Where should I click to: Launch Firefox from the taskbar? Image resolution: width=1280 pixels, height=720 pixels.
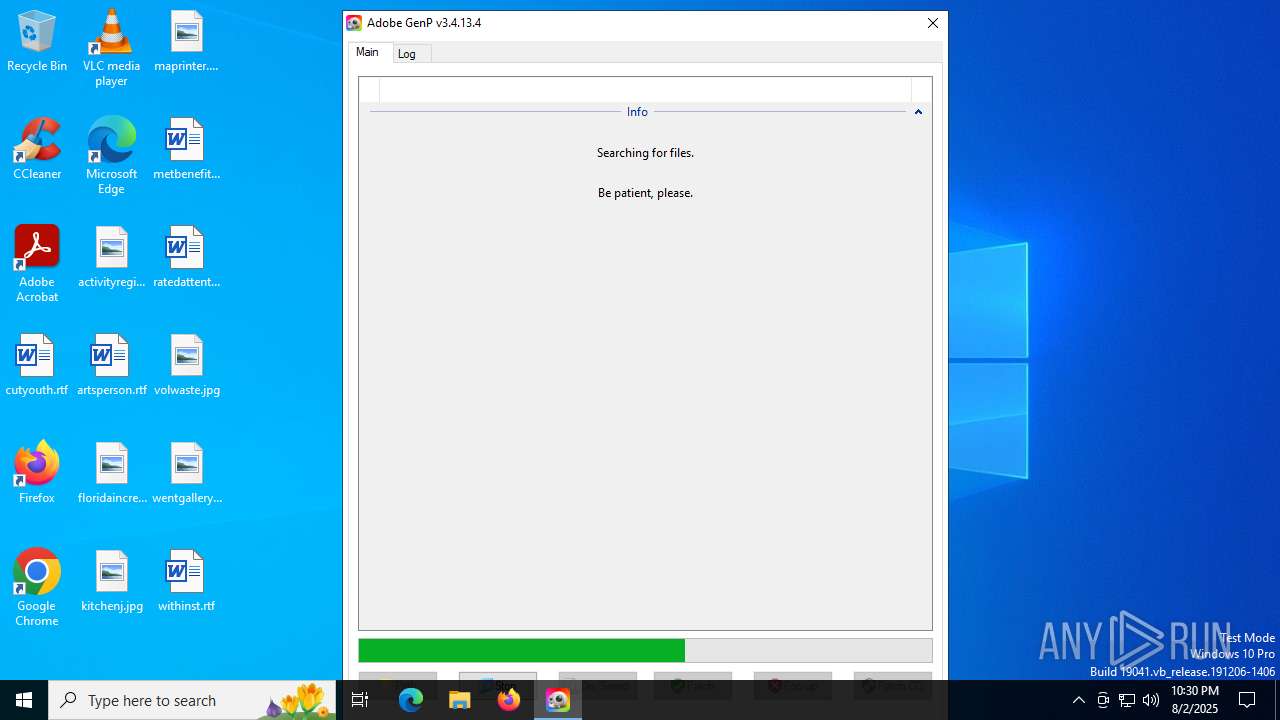[509, 700]
